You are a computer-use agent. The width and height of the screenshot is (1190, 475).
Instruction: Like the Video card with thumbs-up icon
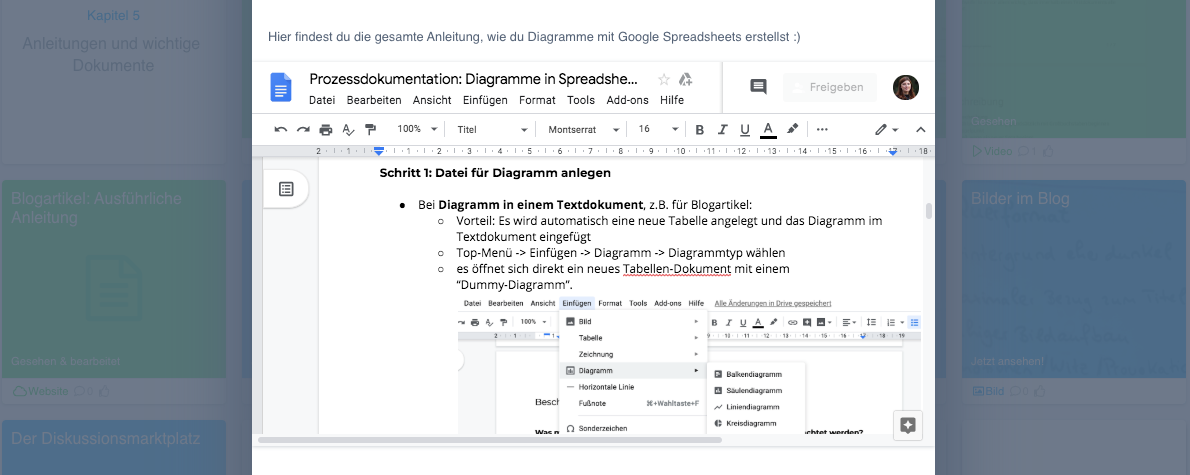click(1049, 151)
